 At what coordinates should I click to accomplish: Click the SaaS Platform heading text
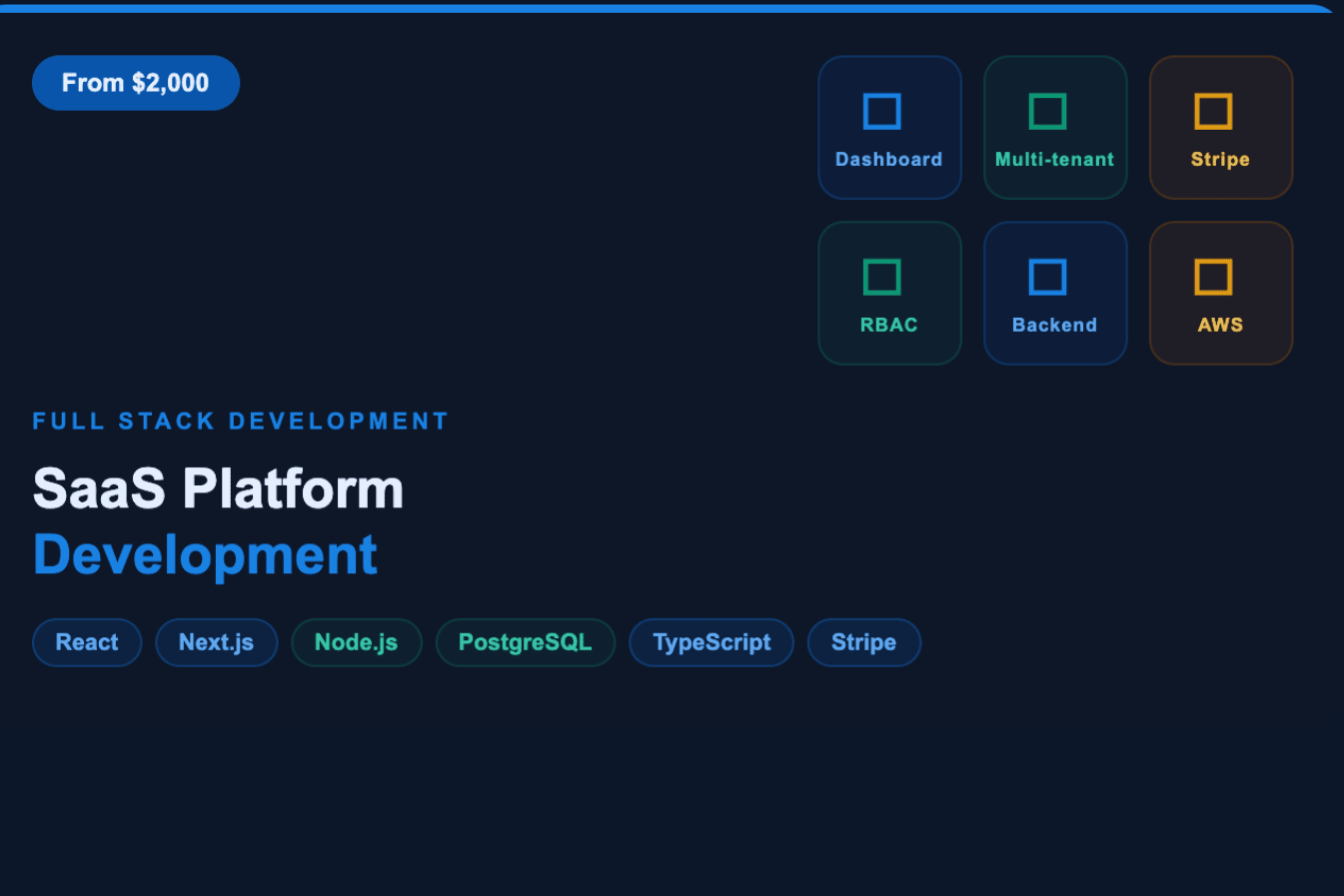[x=218, y=488]
